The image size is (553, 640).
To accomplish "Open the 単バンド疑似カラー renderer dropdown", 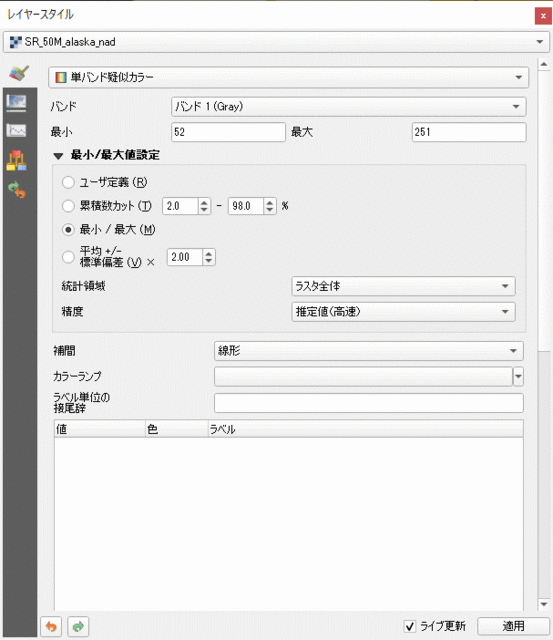I will (289, 77).
